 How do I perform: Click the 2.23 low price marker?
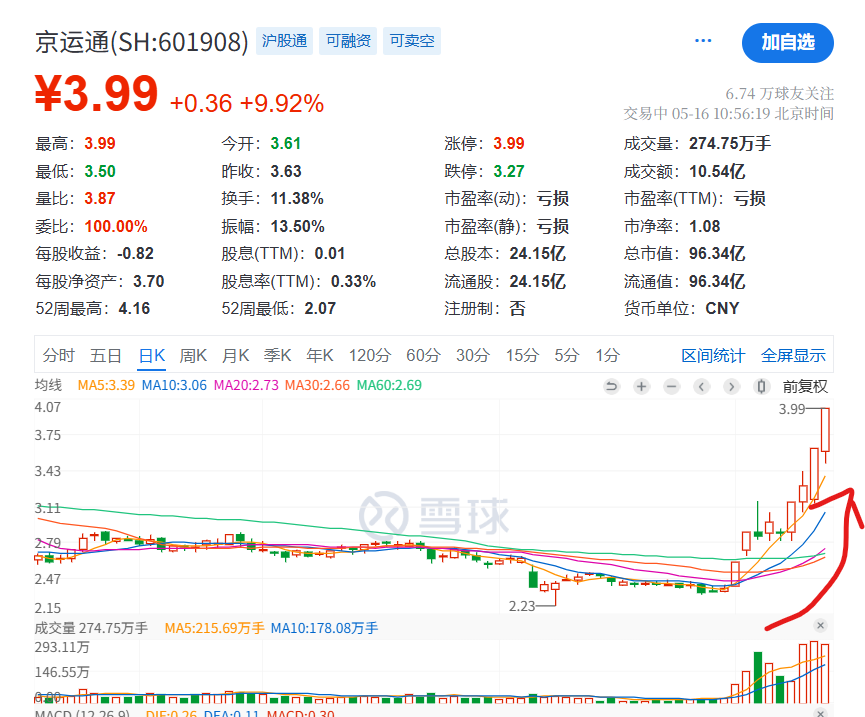522,606
